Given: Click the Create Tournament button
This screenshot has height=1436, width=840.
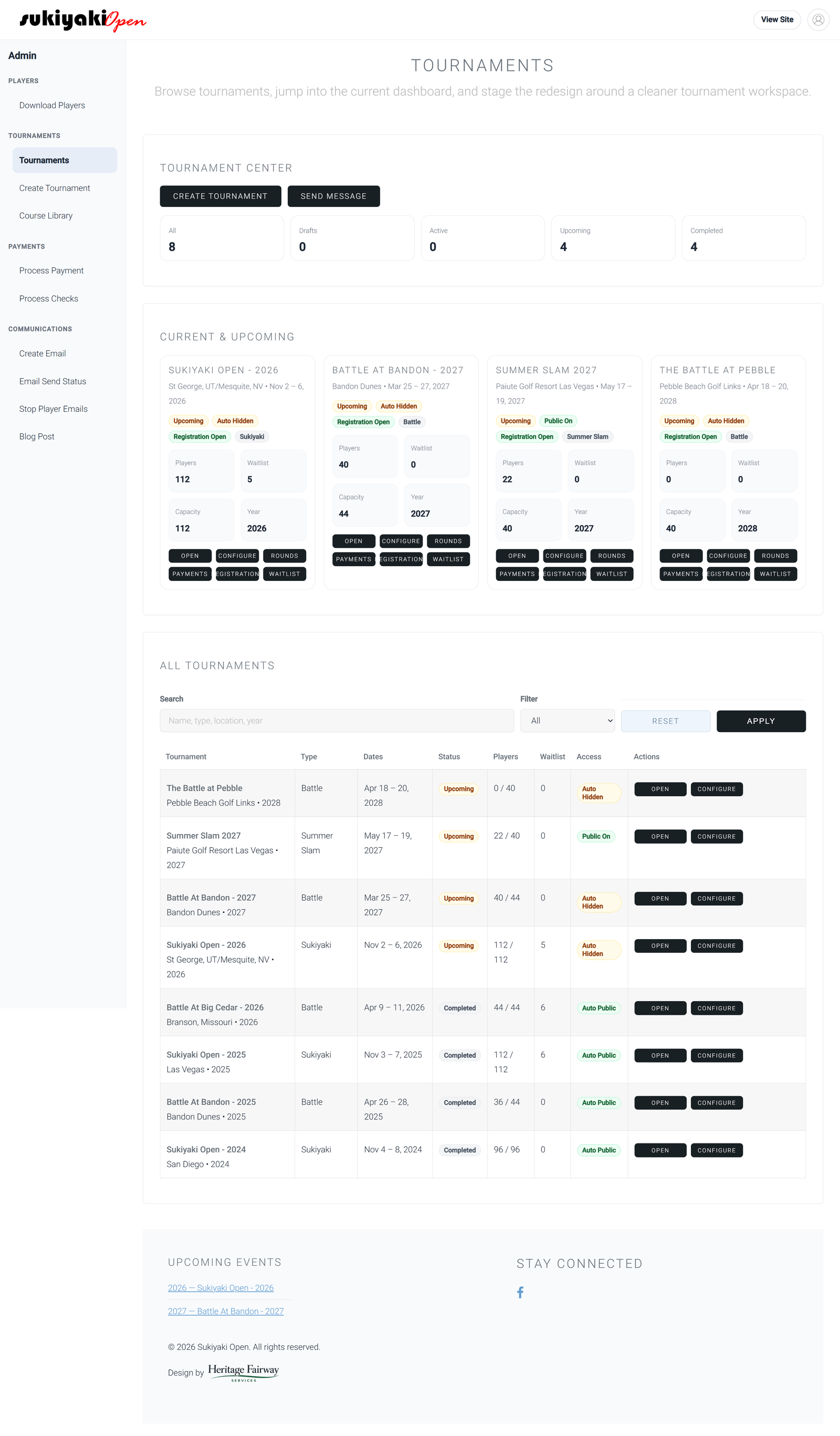Looking at the screenshot, I should pyautogui.click(x=220, y=196).
